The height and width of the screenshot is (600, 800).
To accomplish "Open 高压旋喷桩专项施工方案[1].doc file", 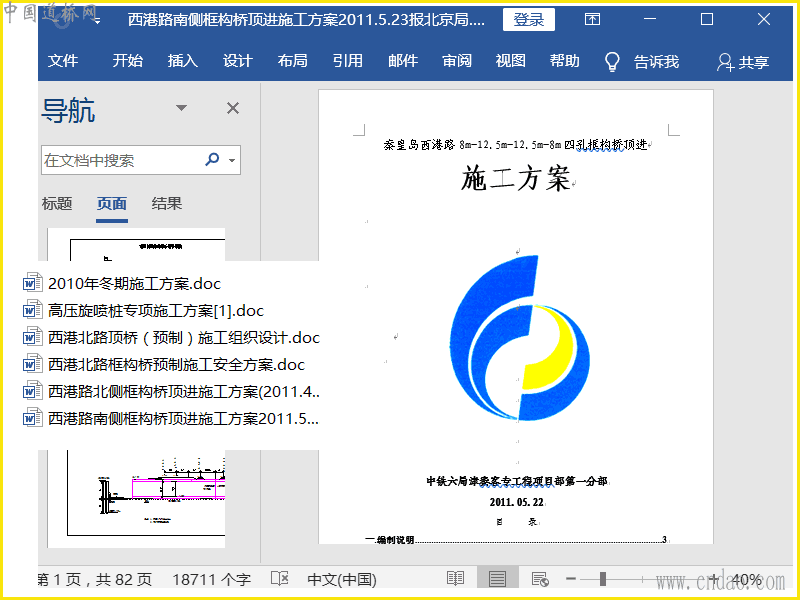I will 156,310.
